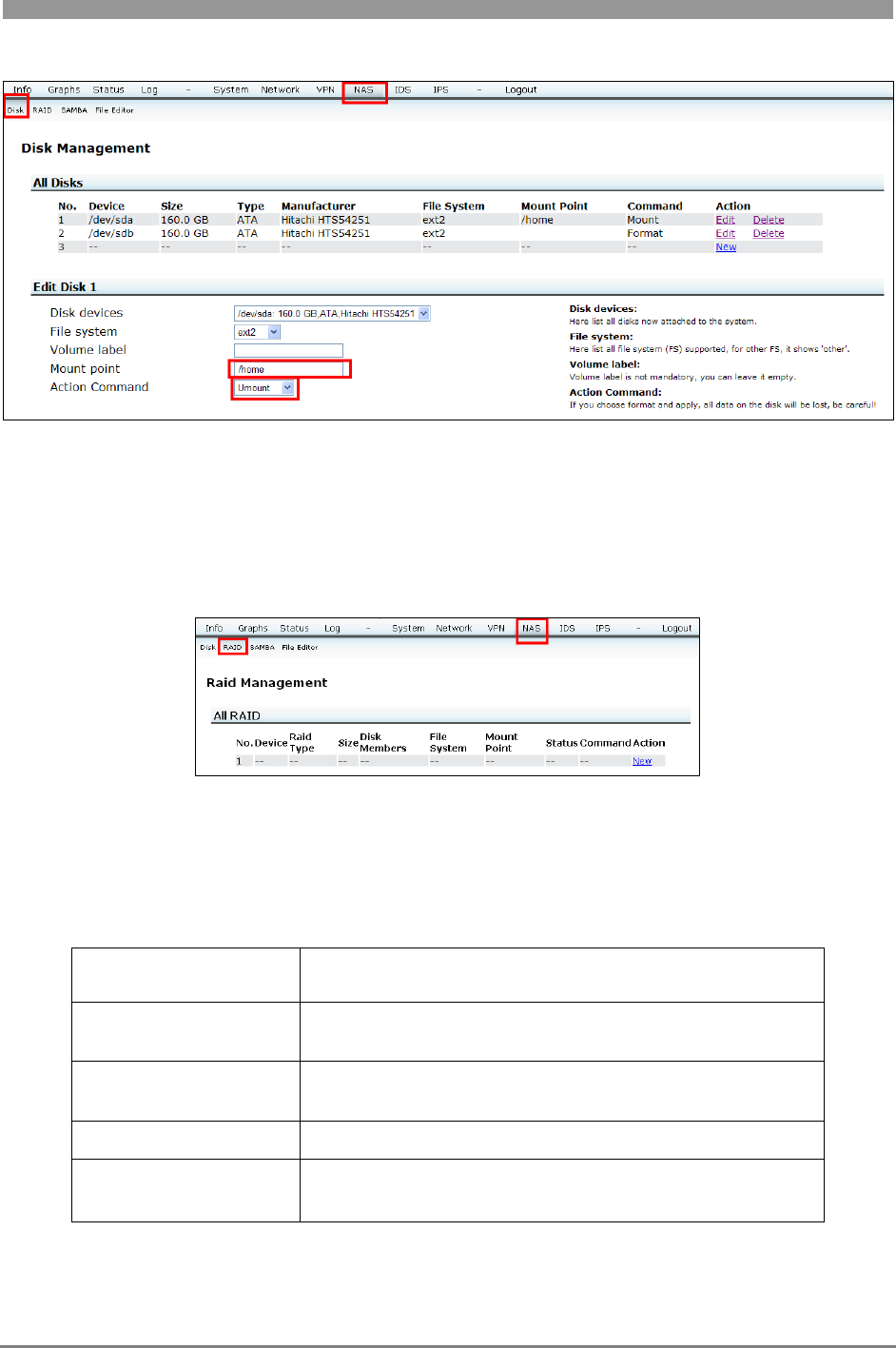
Task: Click the /home Mount Point table cell
Action: (537, 220)
